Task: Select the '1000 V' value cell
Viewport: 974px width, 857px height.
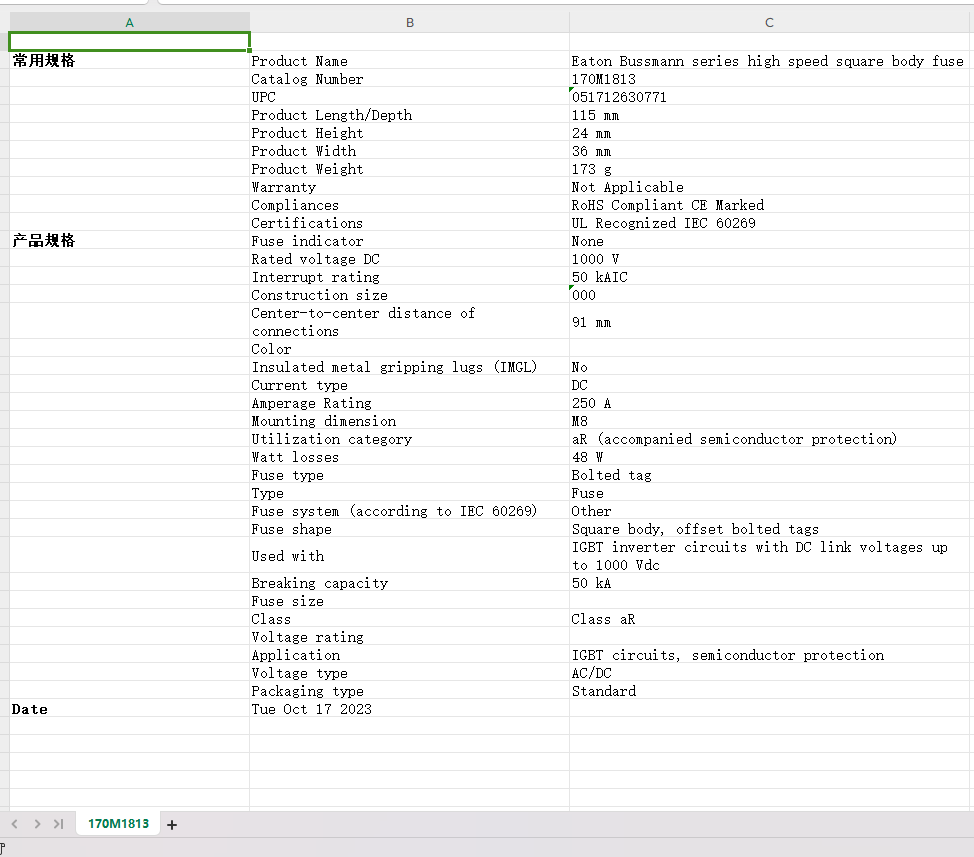Action: (769, 258)
